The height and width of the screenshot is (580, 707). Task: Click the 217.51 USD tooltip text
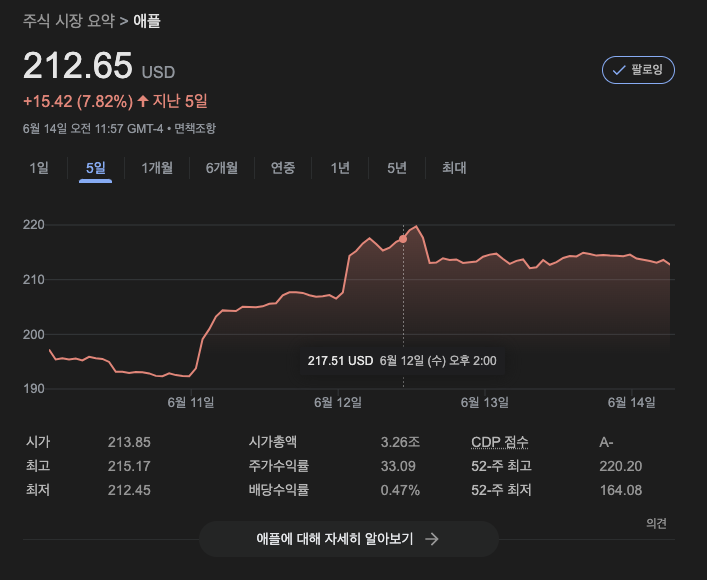[x=340, y=361]
